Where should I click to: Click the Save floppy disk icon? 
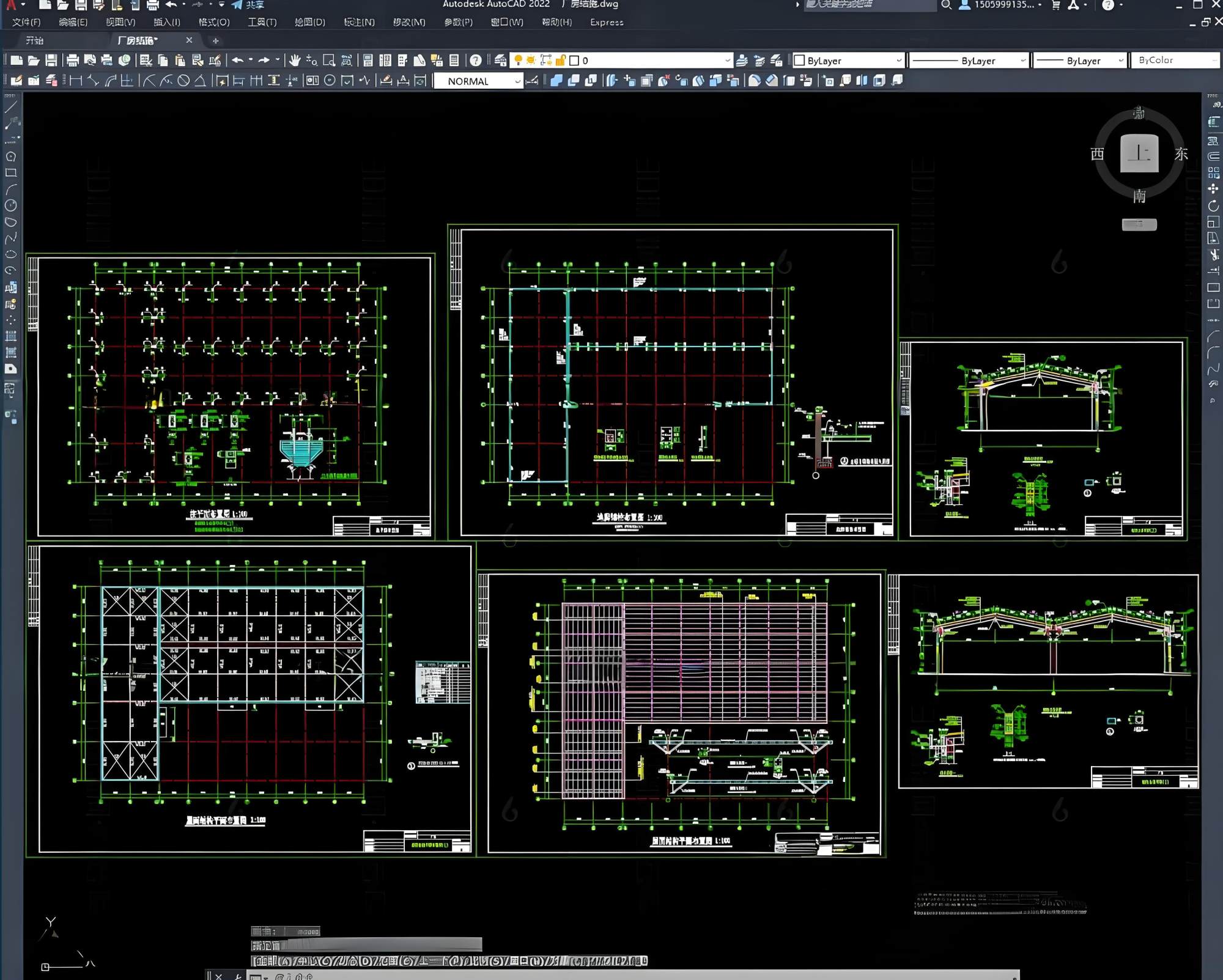click(51, 60)
